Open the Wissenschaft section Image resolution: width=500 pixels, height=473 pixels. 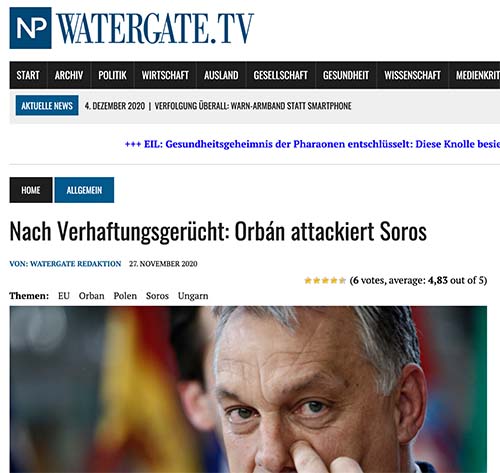(x=412, y=75)
